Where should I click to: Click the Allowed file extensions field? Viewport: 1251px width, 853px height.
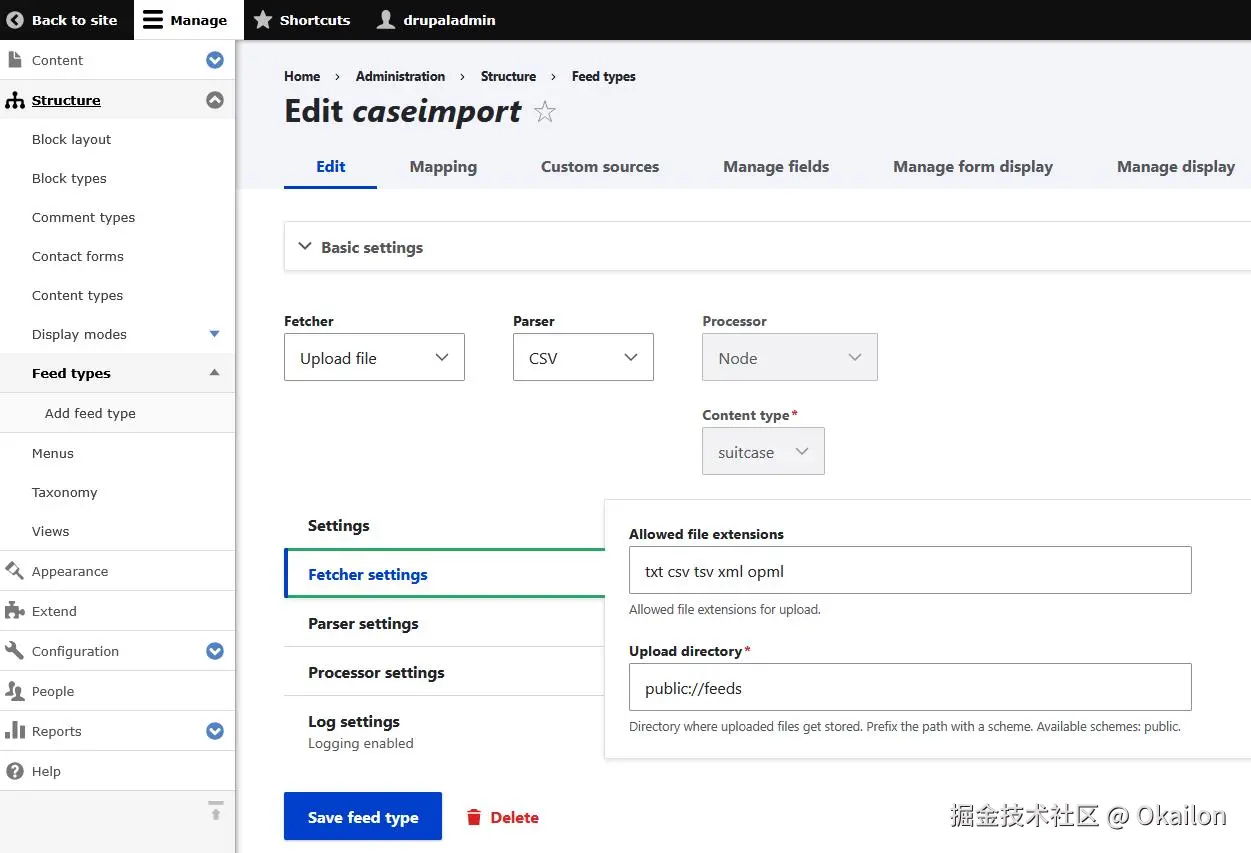(910, 570)
